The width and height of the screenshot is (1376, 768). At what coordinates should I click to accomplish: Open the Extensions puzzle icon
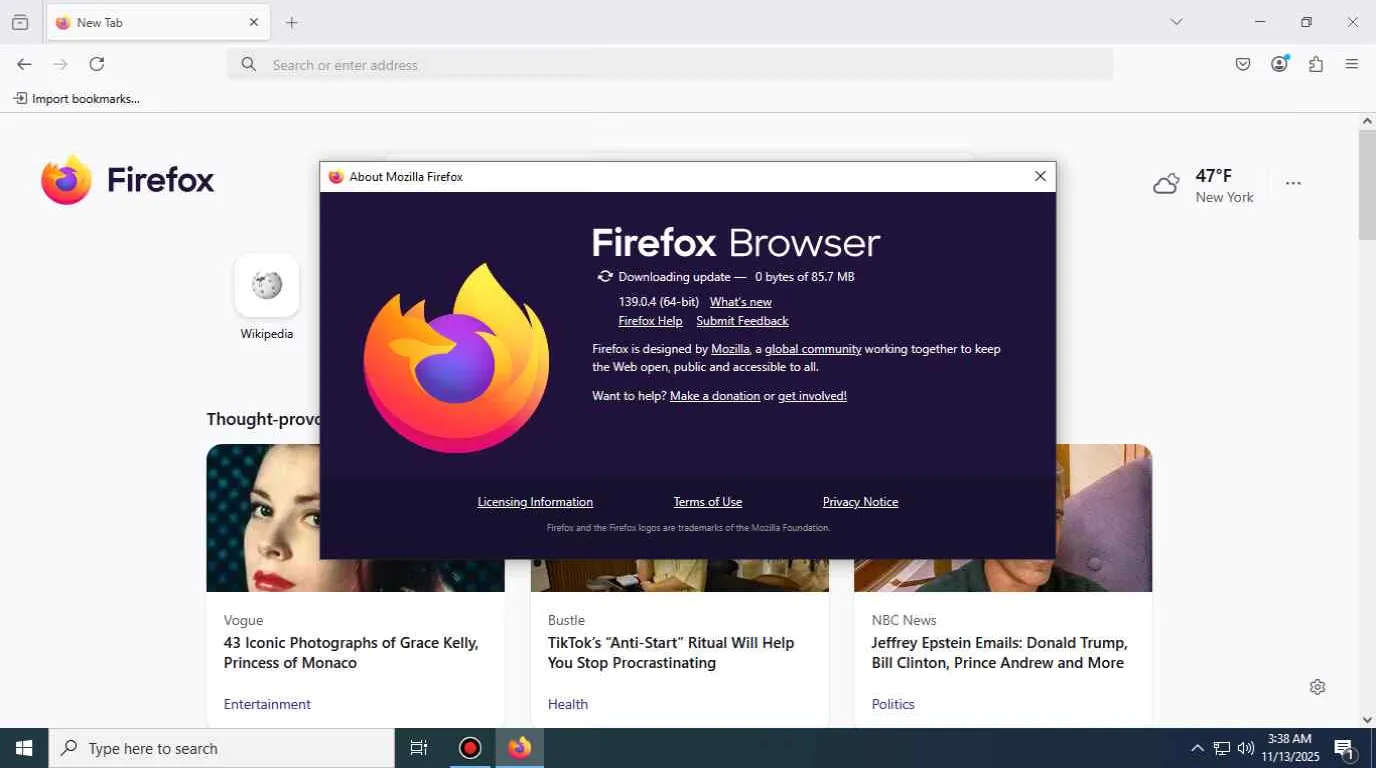1316,64
